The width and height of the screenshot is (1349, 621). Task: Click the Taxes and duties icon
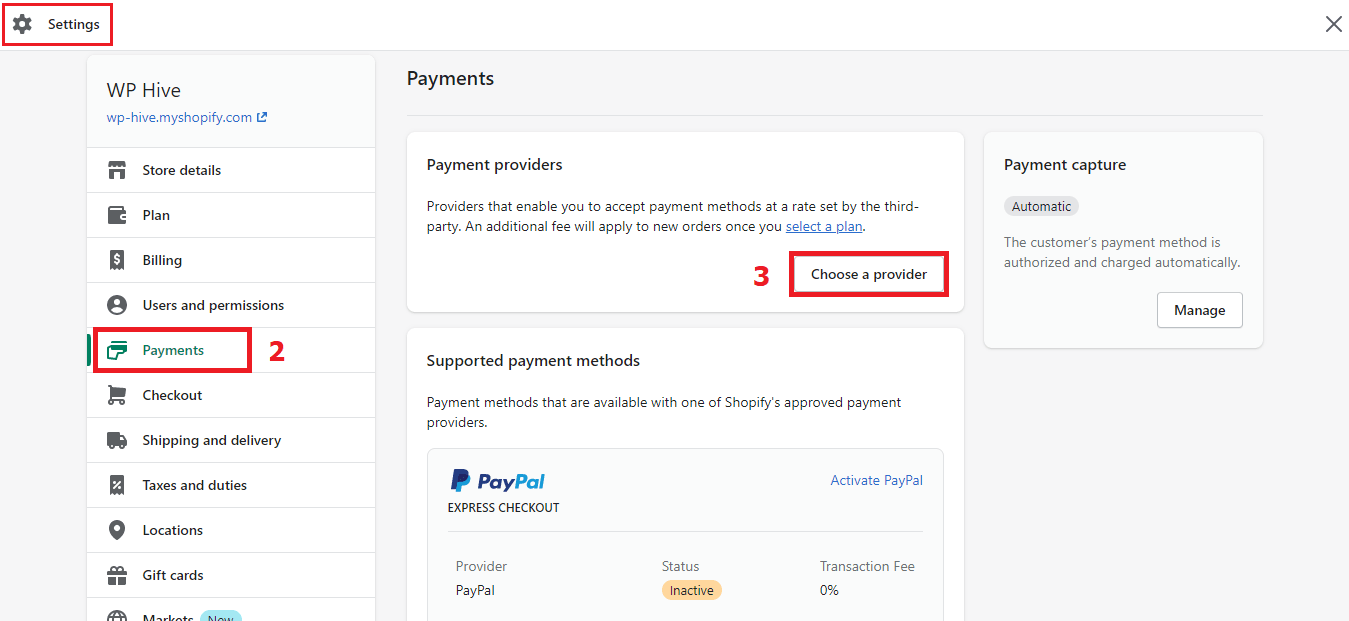(117, 485)
